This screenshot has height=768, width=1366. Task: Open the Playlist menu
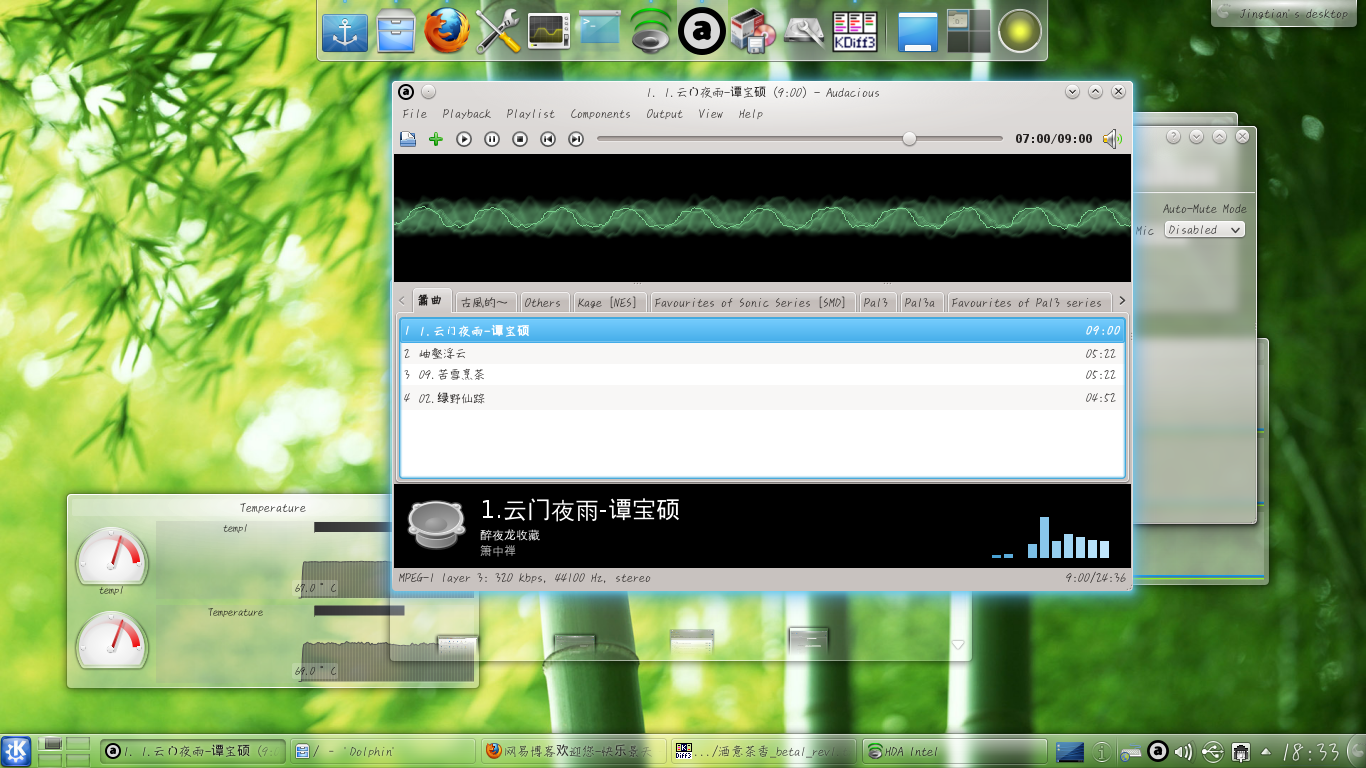[531, 114]
